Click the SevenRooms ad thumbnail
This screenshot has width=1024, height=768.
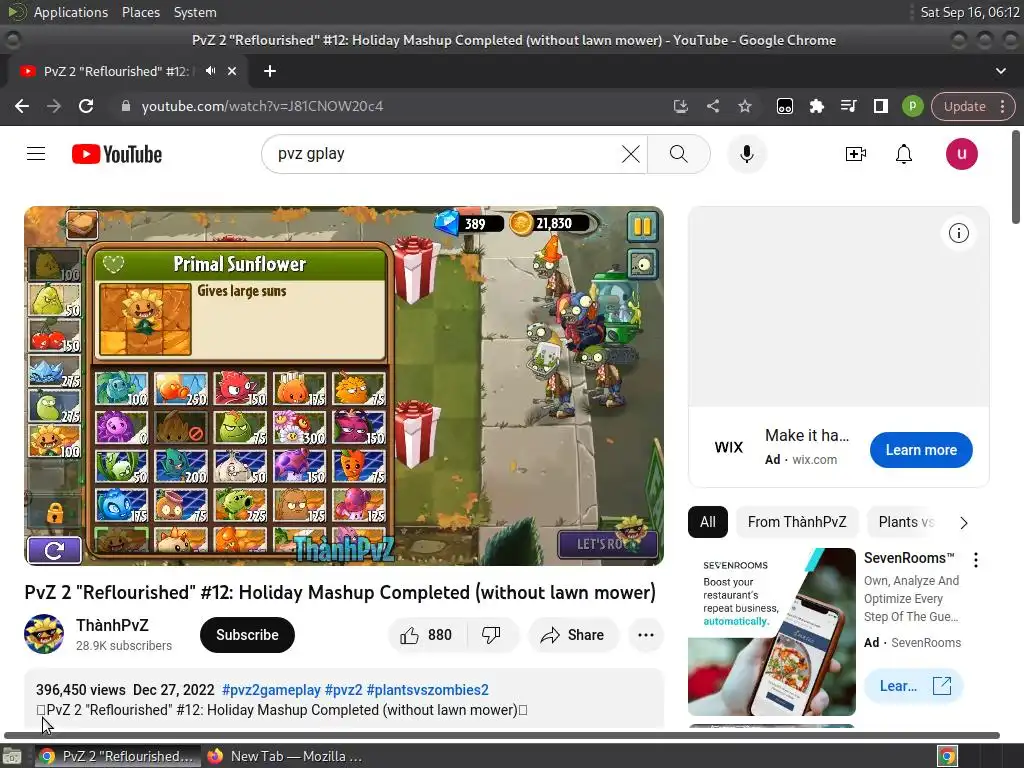[x=771, y=632]
